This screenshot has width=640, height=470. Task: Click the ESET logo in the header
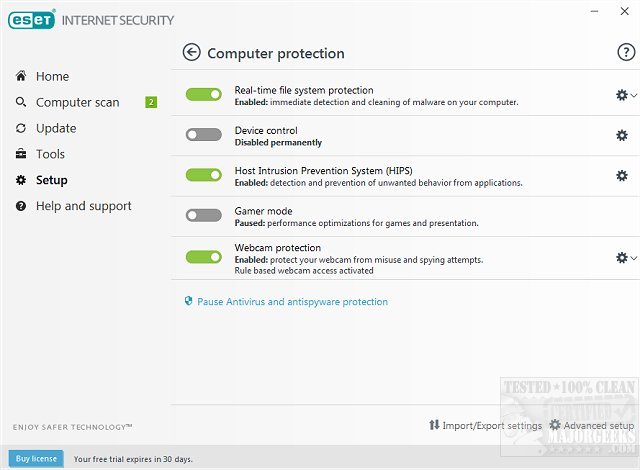pyautogui.click(x=33, y=20)
